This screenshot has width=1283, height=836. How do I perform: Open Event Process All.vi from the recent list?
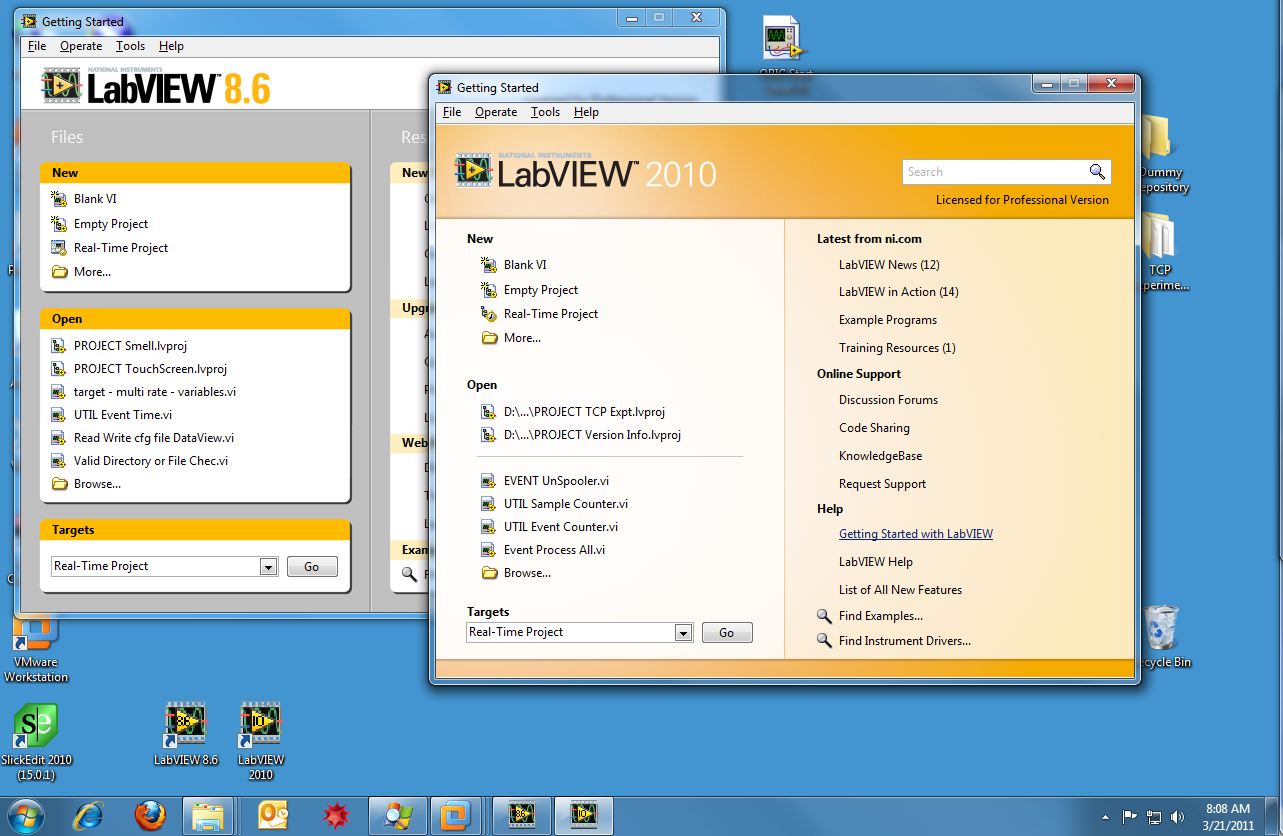554,550
